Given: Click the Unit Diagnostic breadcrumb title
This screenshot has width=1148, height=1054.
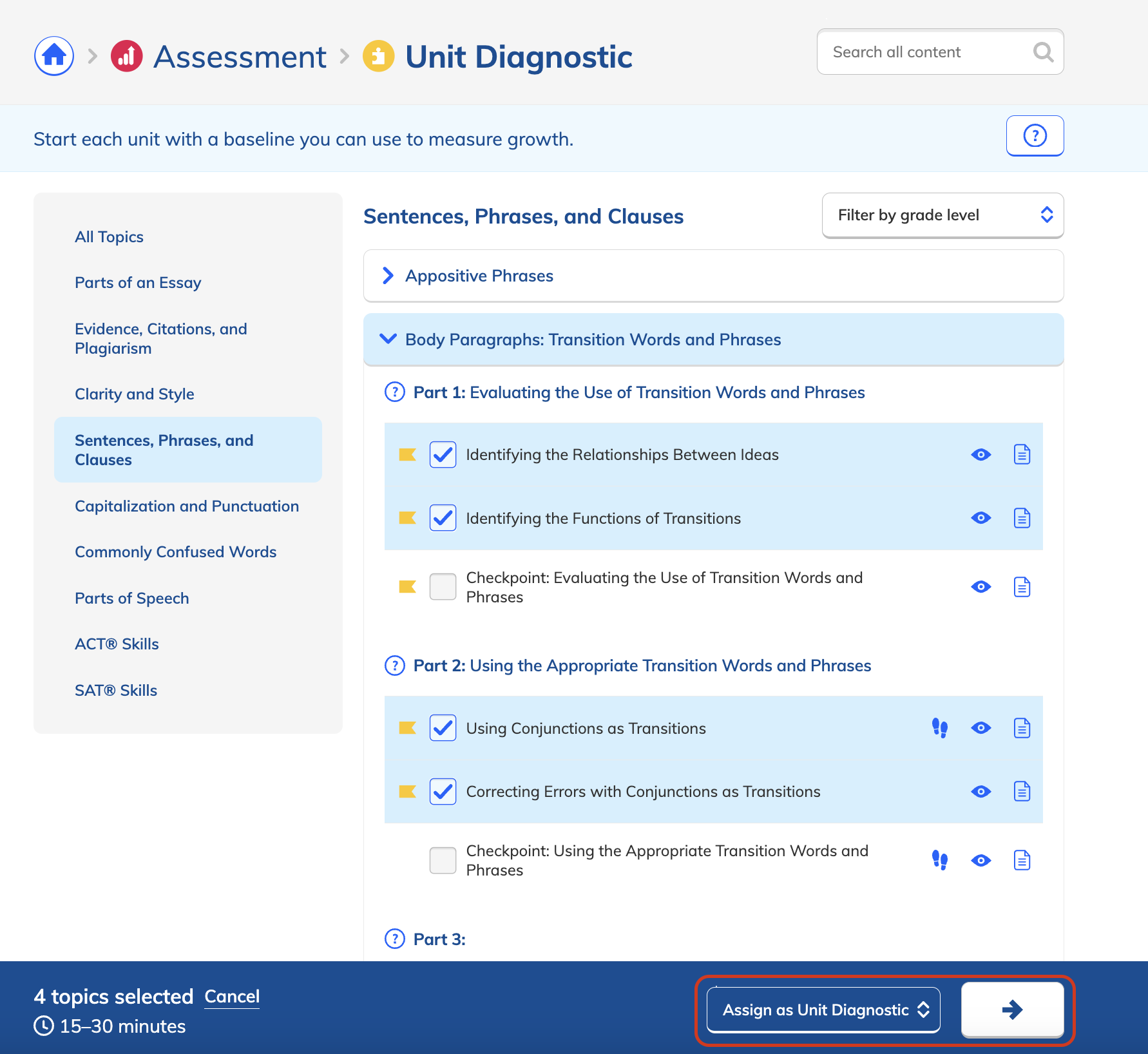Looking at the screenshot, I should (x=519, y=57).
